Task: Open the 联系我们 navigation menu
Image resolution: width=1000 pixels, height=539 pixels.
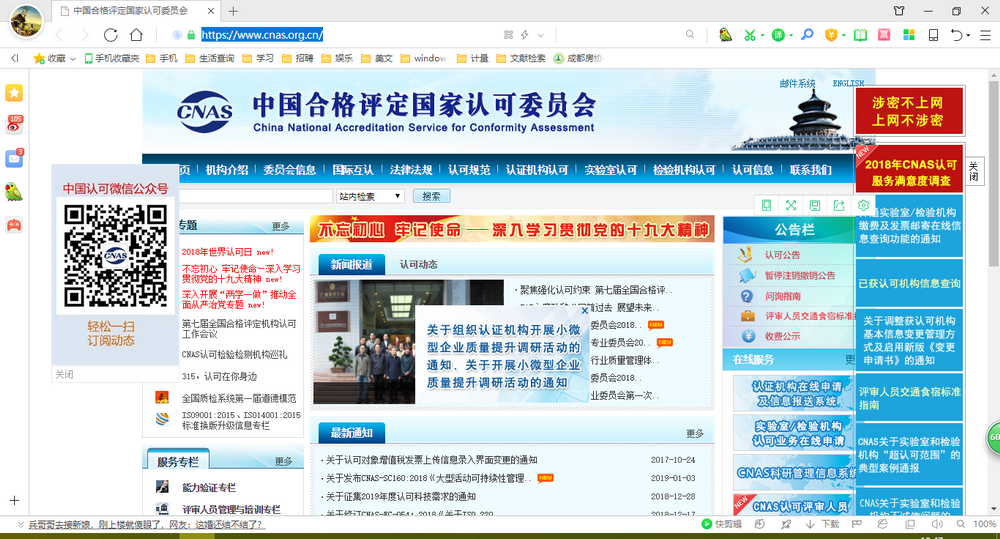Action: point(811,170)
